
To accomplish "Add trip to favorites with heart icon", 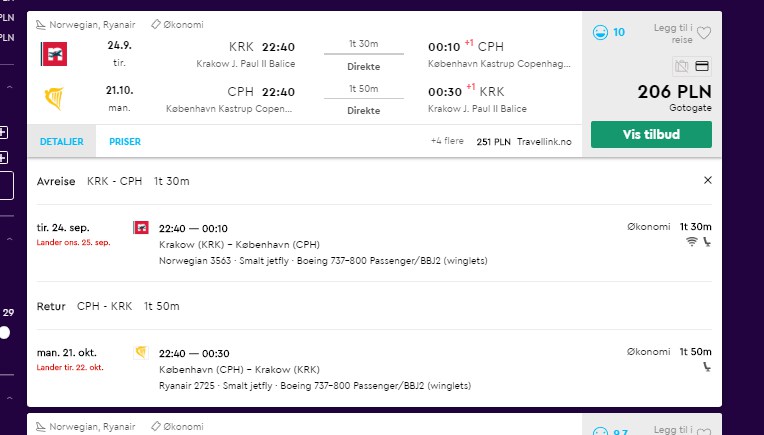I will [704, 33].
